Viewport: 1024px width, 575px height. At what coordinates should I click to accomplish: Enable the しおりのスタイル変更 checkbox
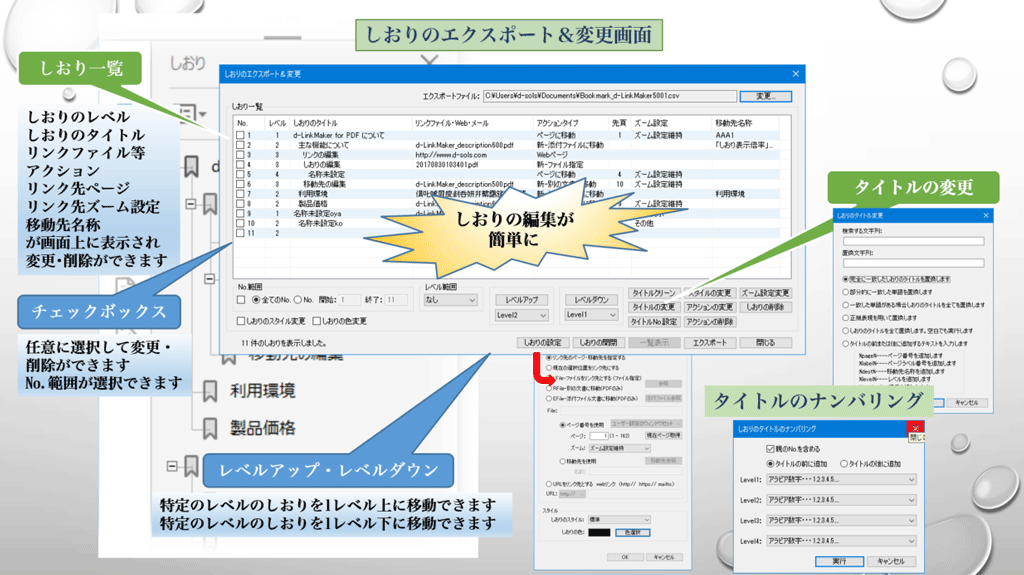pos(240,321)
